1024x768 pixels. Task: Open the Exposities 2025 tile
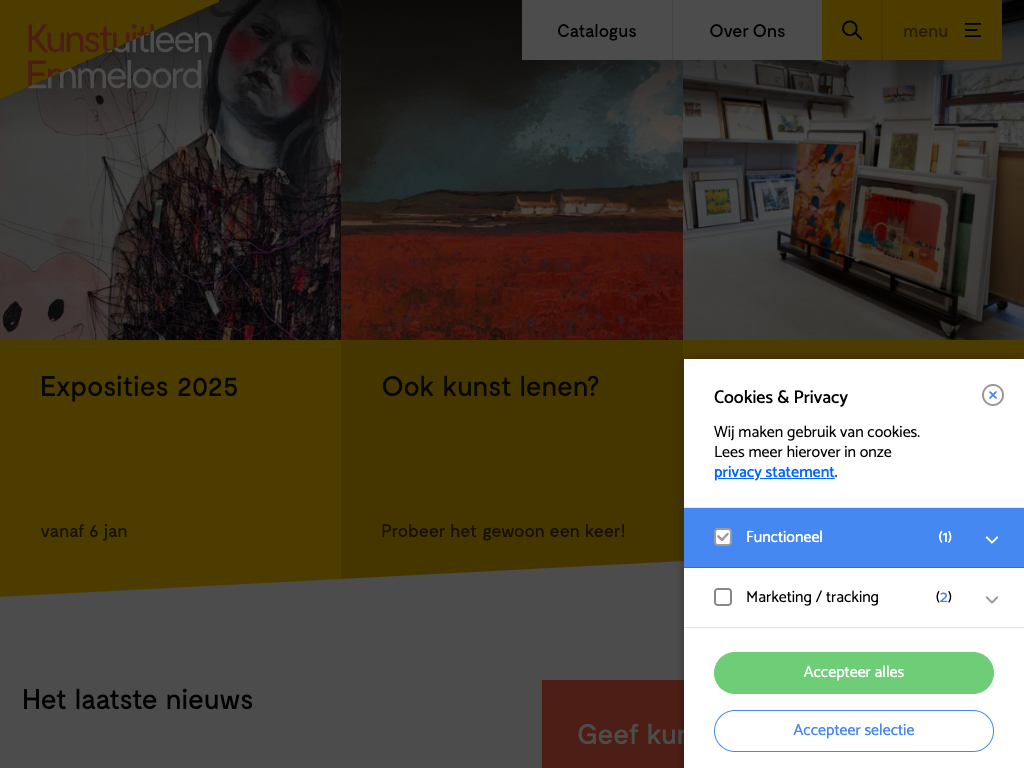(170, 457)
